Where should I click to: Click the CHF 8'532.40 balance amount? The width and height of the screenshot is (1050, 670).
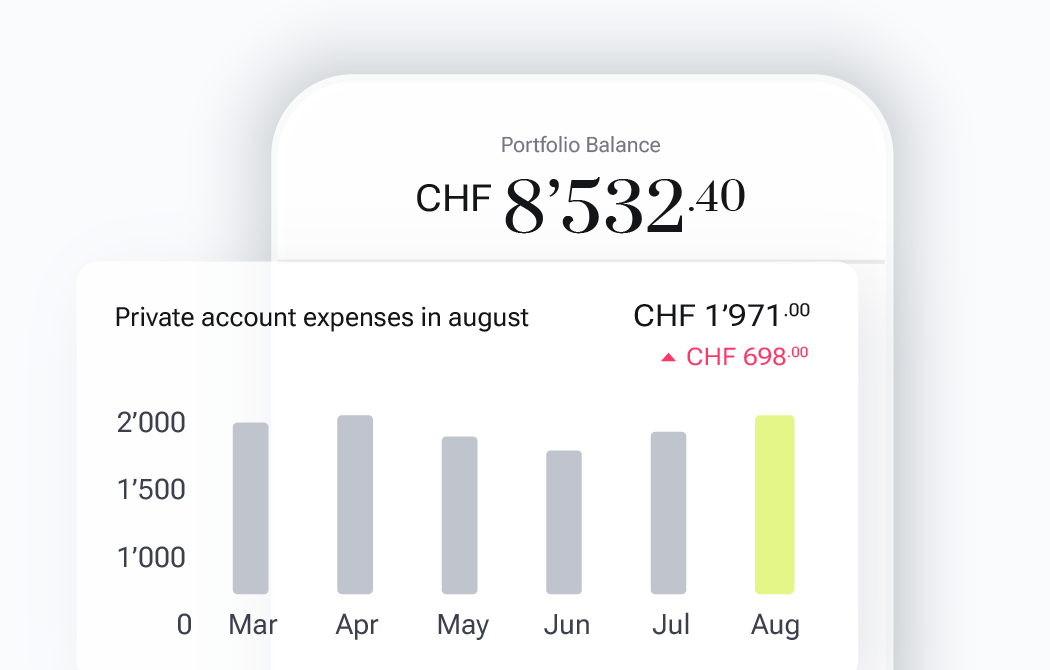pyautogui.click(x=580, y=204)
